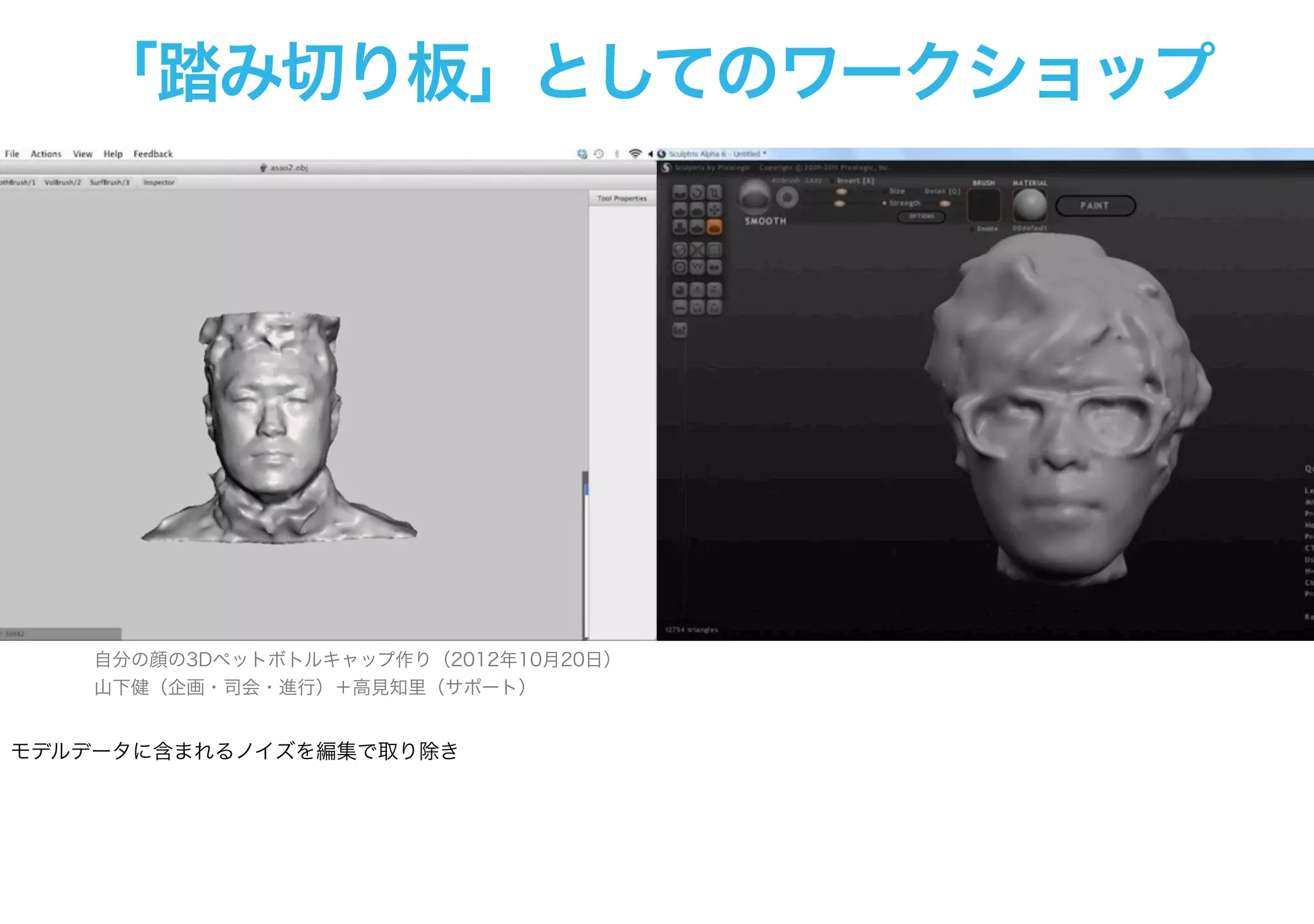Click the Bluetooth icon in the Mac menu bar
The width and height of the screenshot is (1314, 924).
point(617,154)
